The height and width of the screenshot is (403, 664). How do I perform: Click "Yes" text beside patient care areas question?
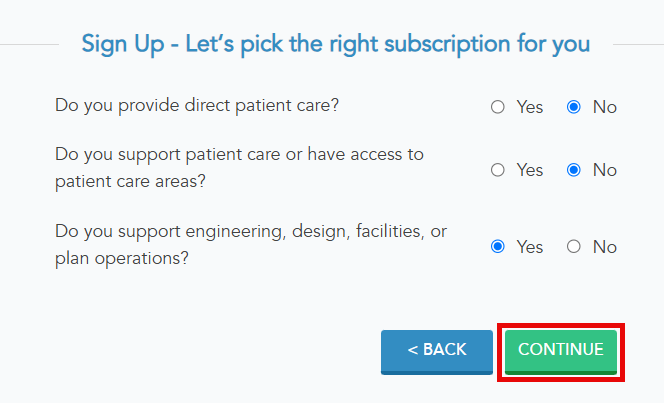530,170
